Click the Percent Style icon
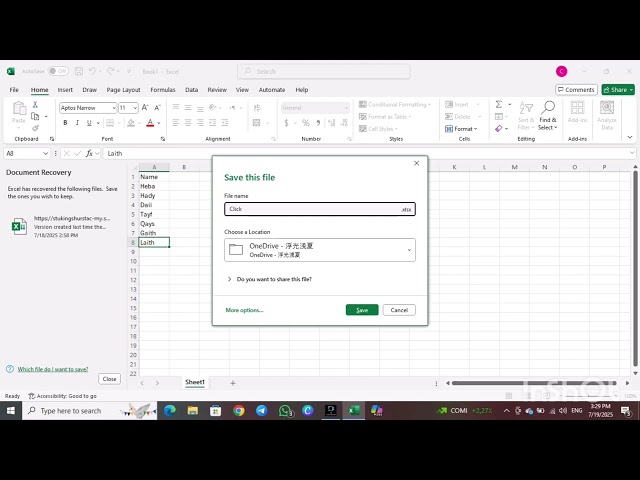Screen dimensions: 640x480 coord(306,122)
